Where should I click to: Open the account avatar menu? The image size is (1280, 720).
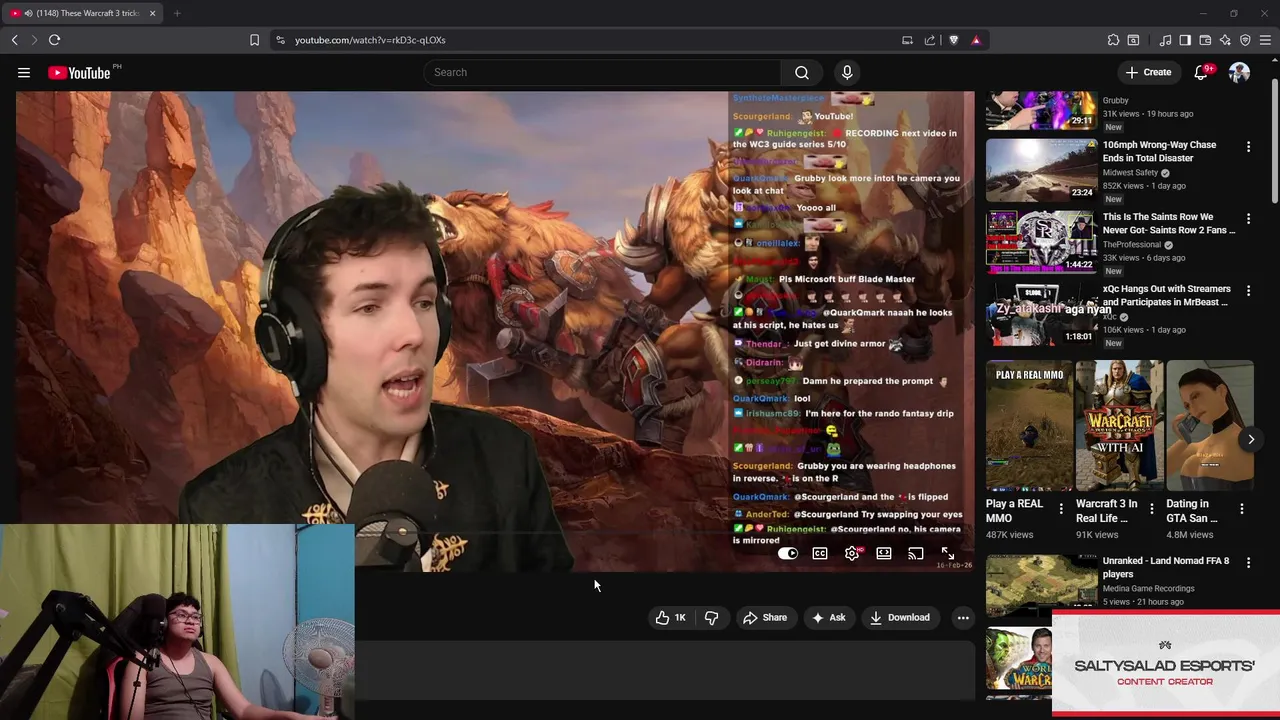[x=1239, y=72]
